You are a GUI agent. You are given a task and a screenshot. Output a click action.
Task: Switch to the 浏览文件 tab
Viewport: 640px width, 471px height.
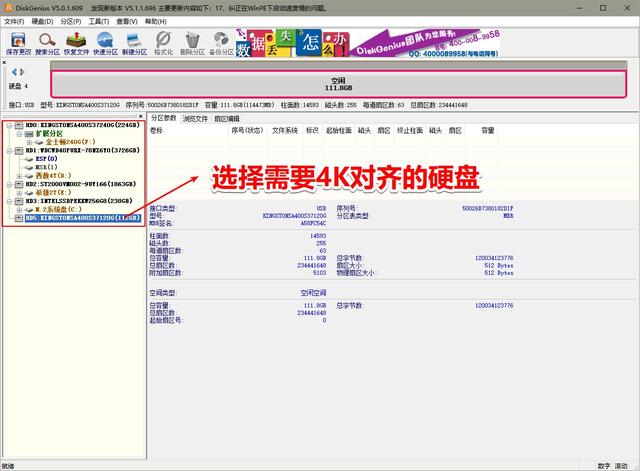click(195, 118)
